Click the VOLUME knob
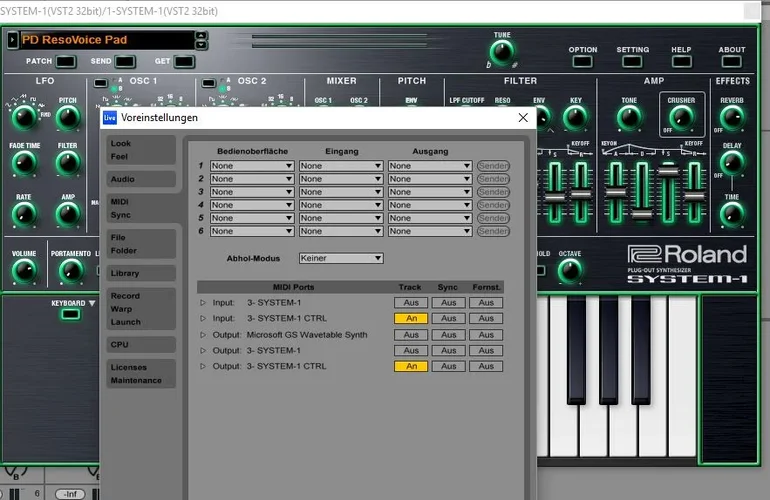This screenshot has height=500, width=770. [x=24, y=271]
